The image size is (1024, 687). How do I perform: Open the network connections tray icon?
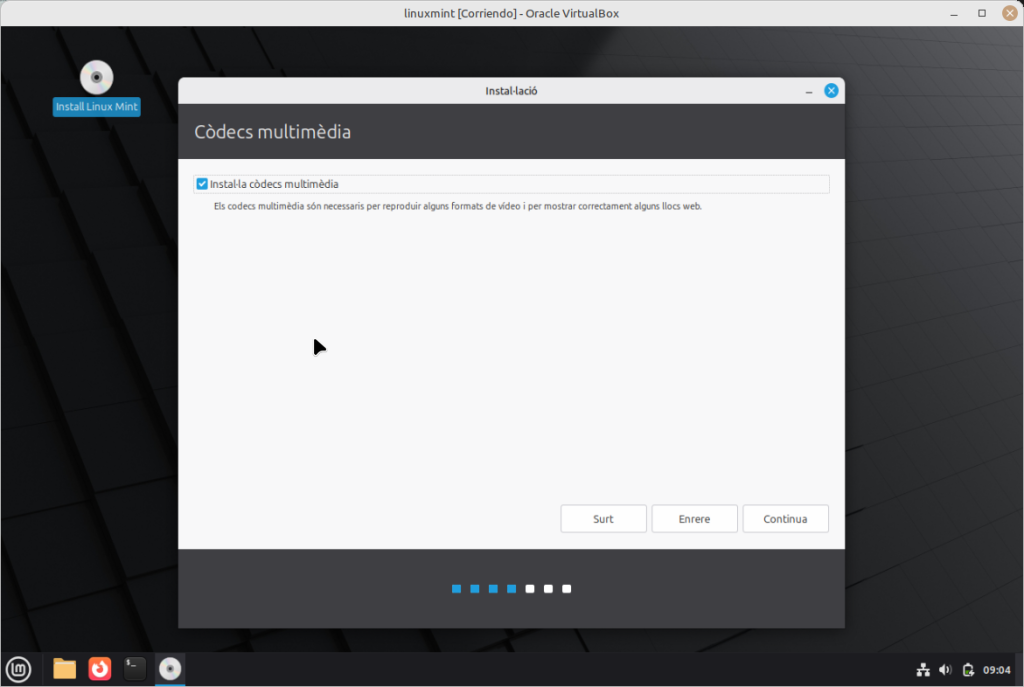point(923,669)
